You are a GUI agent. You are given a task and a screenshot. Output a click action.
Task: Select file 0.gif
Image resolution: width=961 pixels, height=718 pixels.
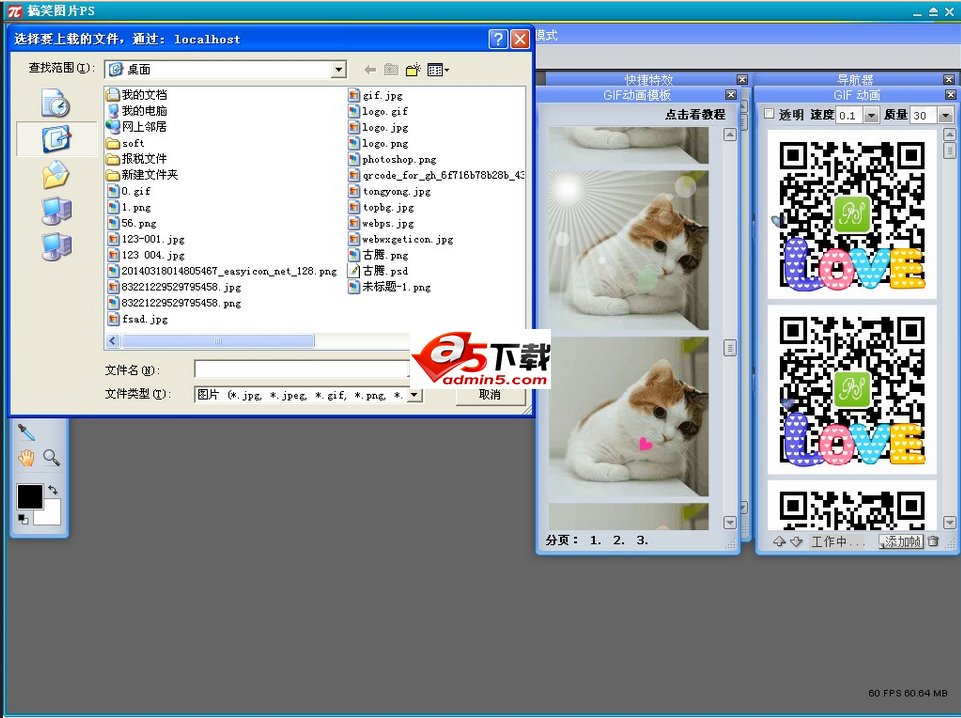tap(129, 191)
